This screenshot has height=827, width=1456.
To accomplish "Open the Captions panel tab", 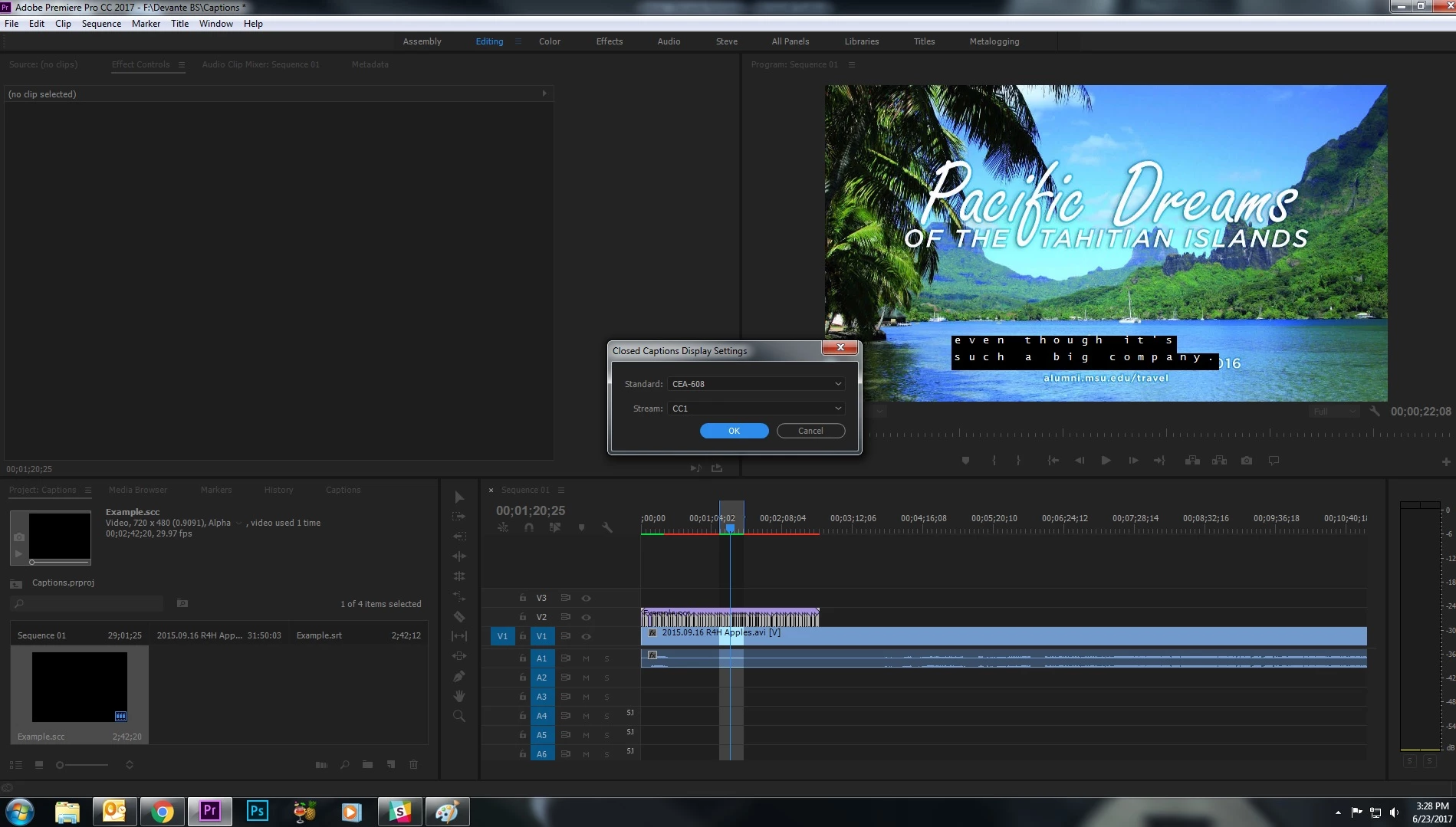I will coord(343,490).
